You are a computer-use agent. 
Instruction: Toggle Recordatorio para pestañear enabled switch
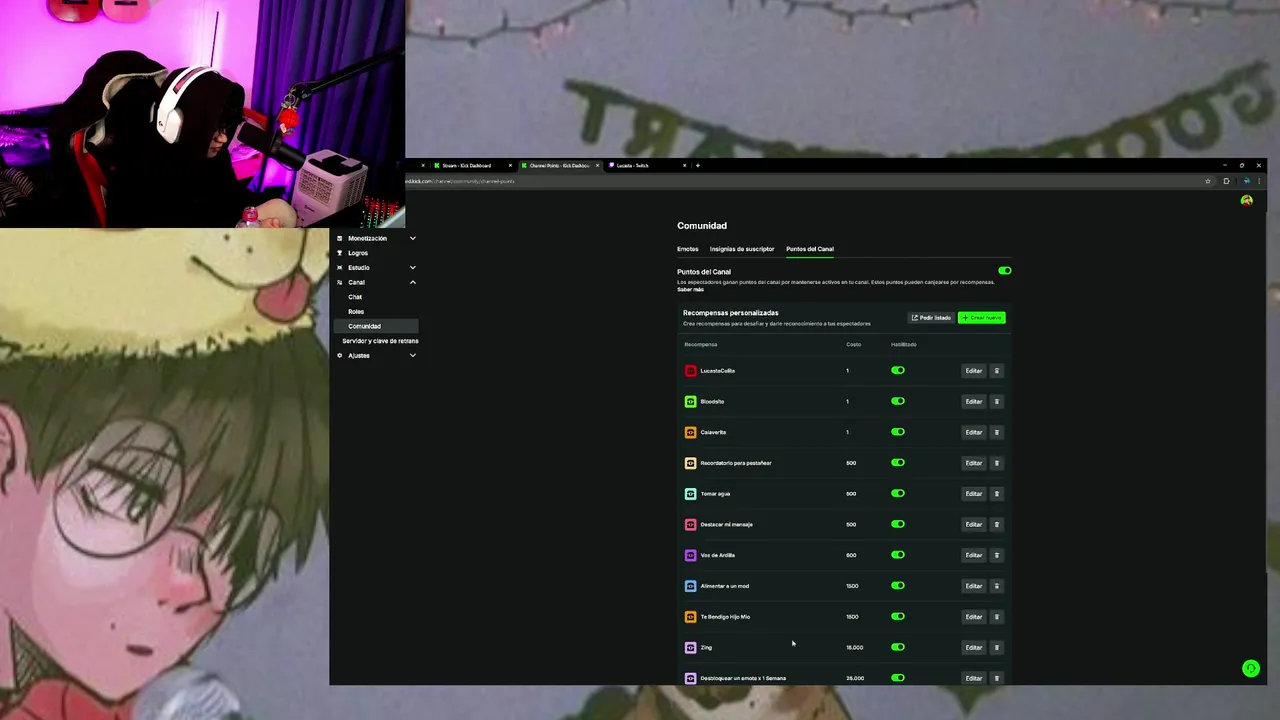coord(898,463)
